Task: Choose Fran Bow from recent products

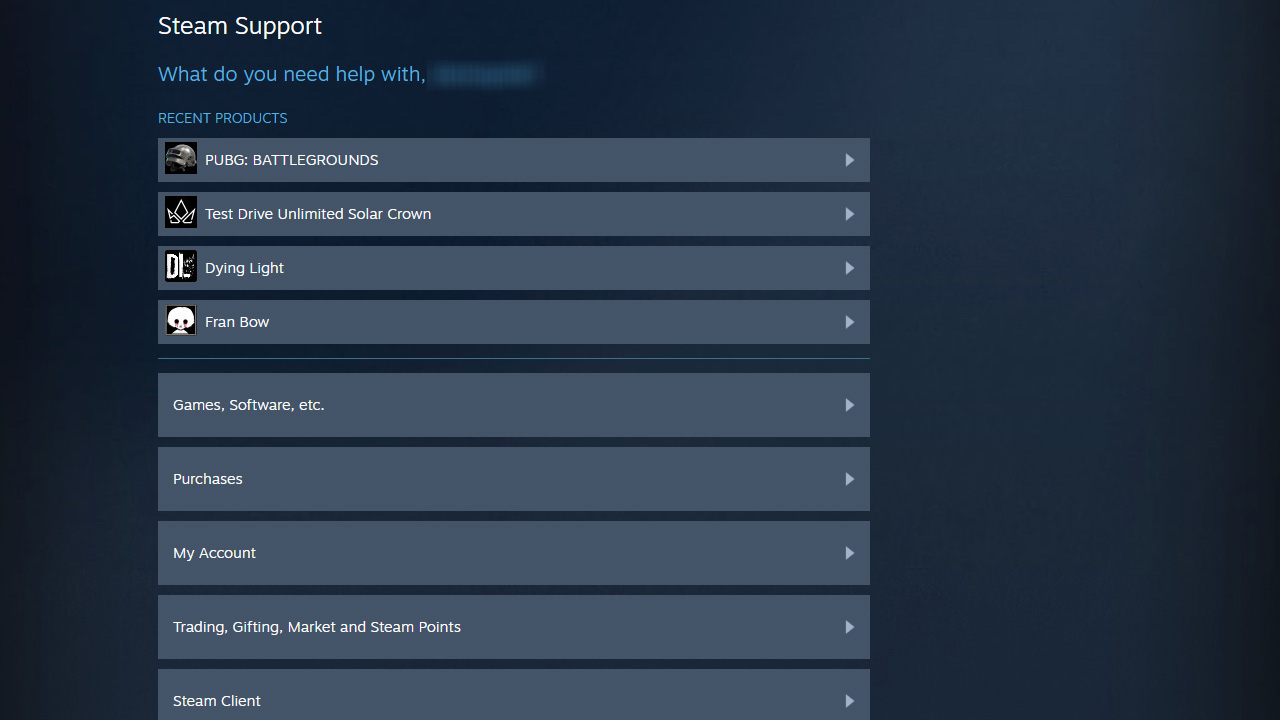Action: tap(237, 322)
